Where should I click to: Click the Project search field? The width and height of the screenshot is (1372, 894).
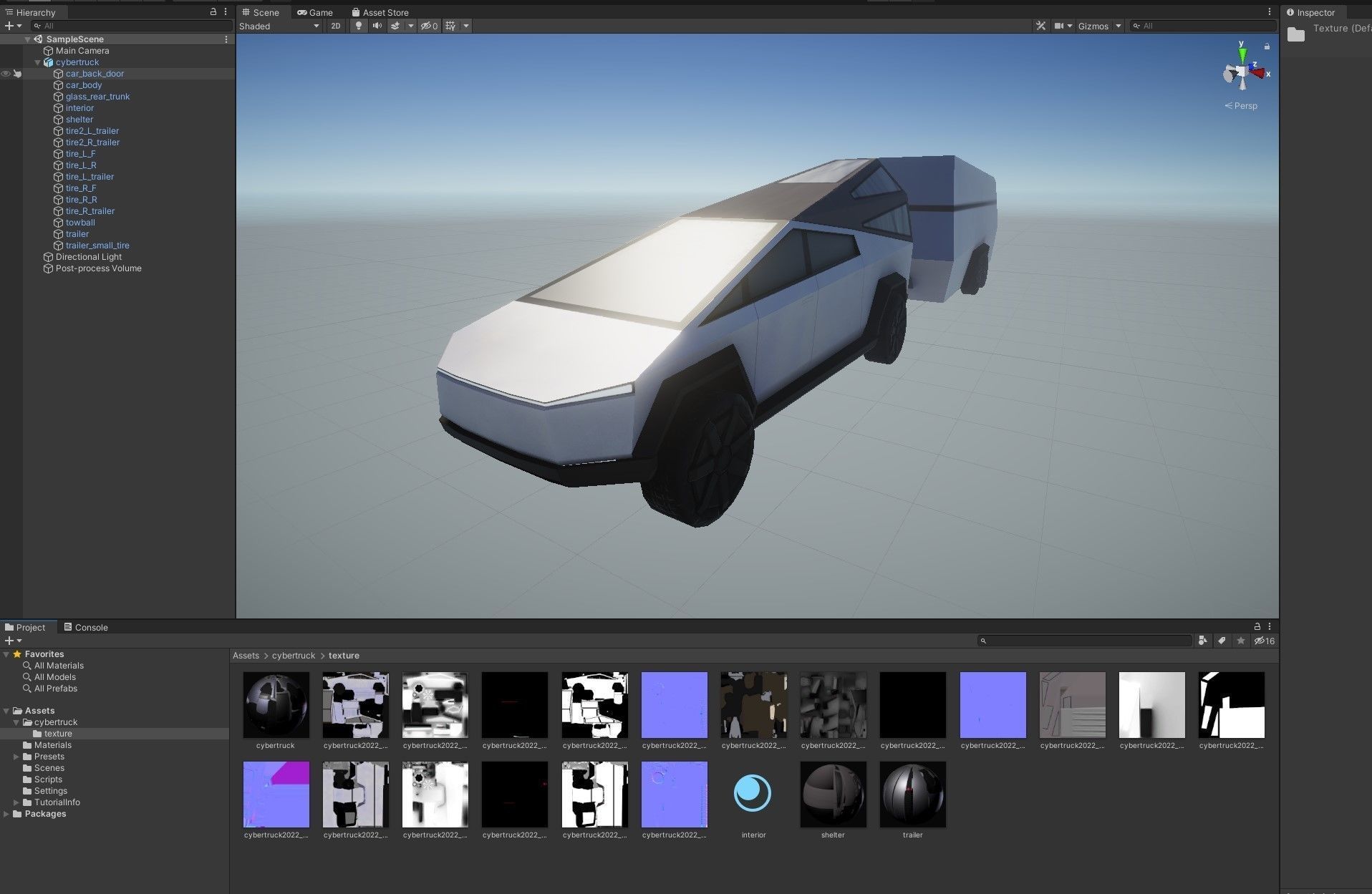pos(1084,641)
